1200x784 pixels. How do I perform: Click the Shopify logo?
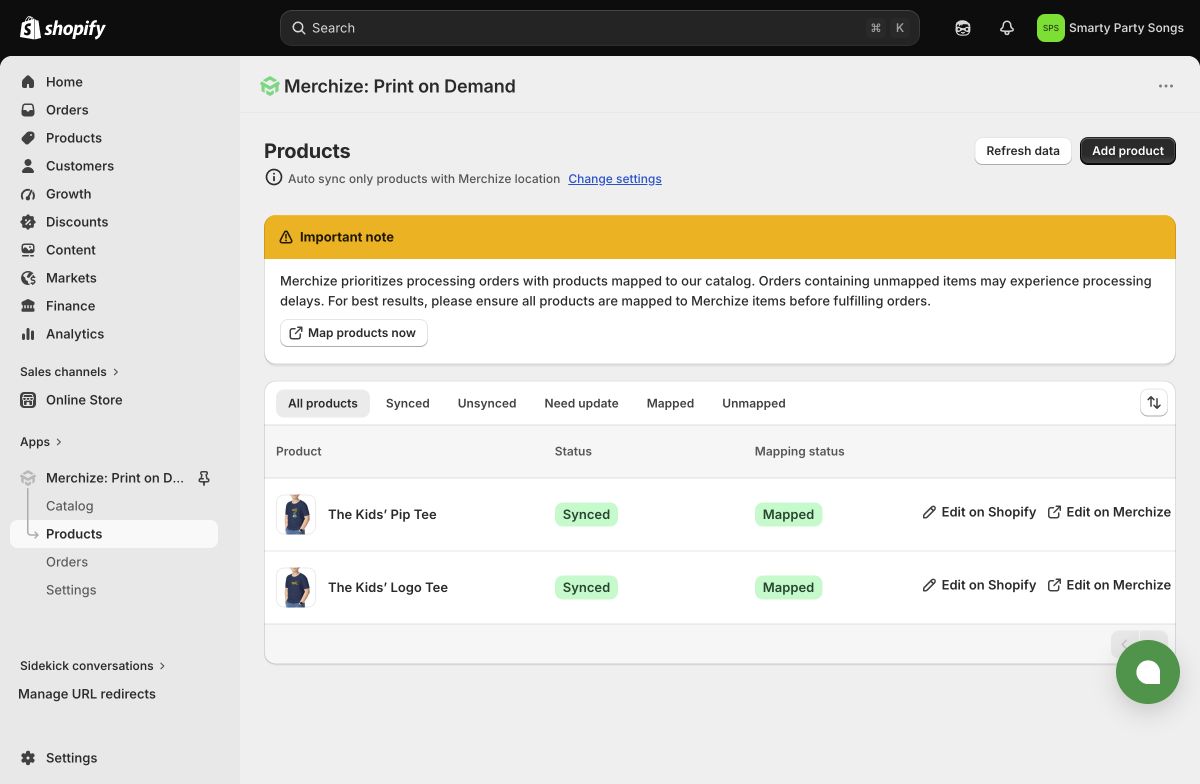point(63,28)
